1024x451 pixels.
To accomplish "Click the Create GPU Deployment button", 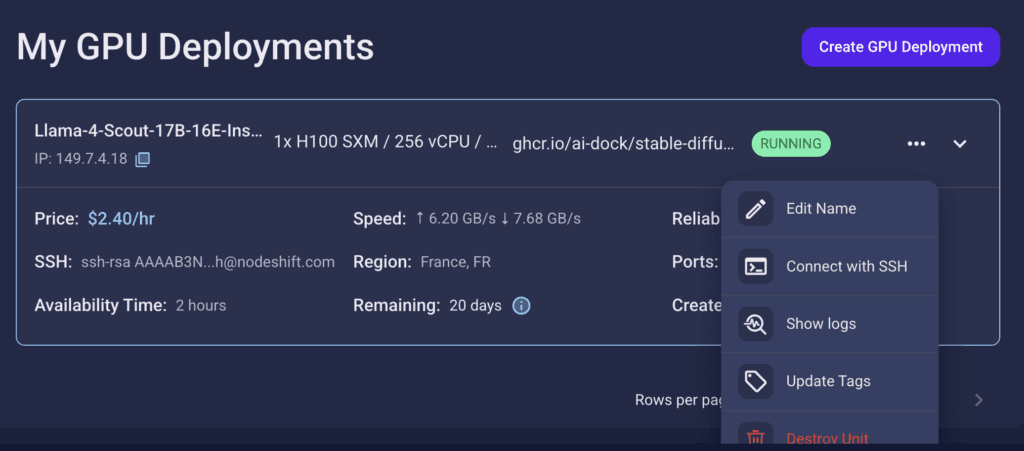I will click(x=901, y=47).
